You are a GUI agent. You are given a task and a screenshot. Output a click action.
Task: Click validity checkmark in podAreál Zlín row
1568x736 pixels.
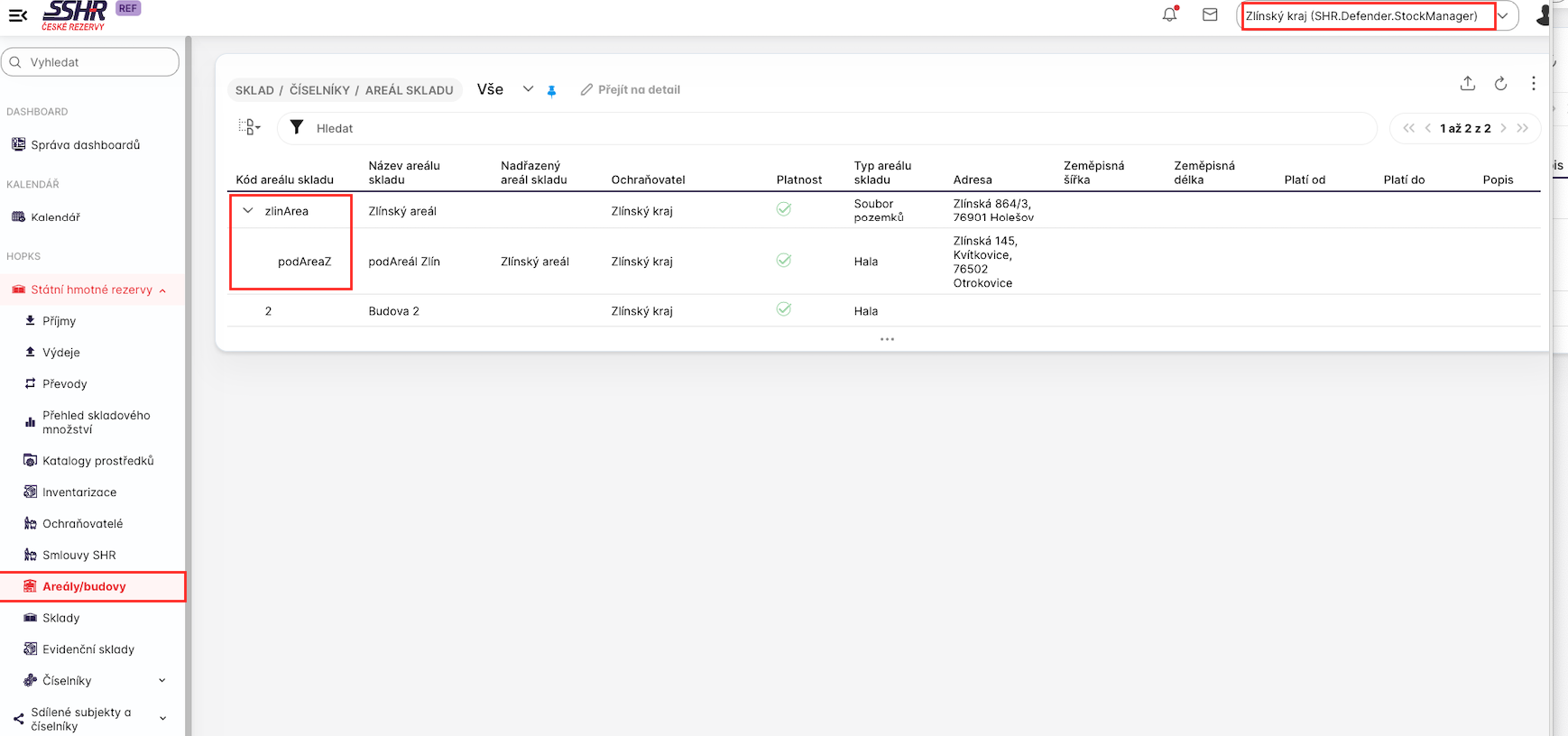(784, 261)
